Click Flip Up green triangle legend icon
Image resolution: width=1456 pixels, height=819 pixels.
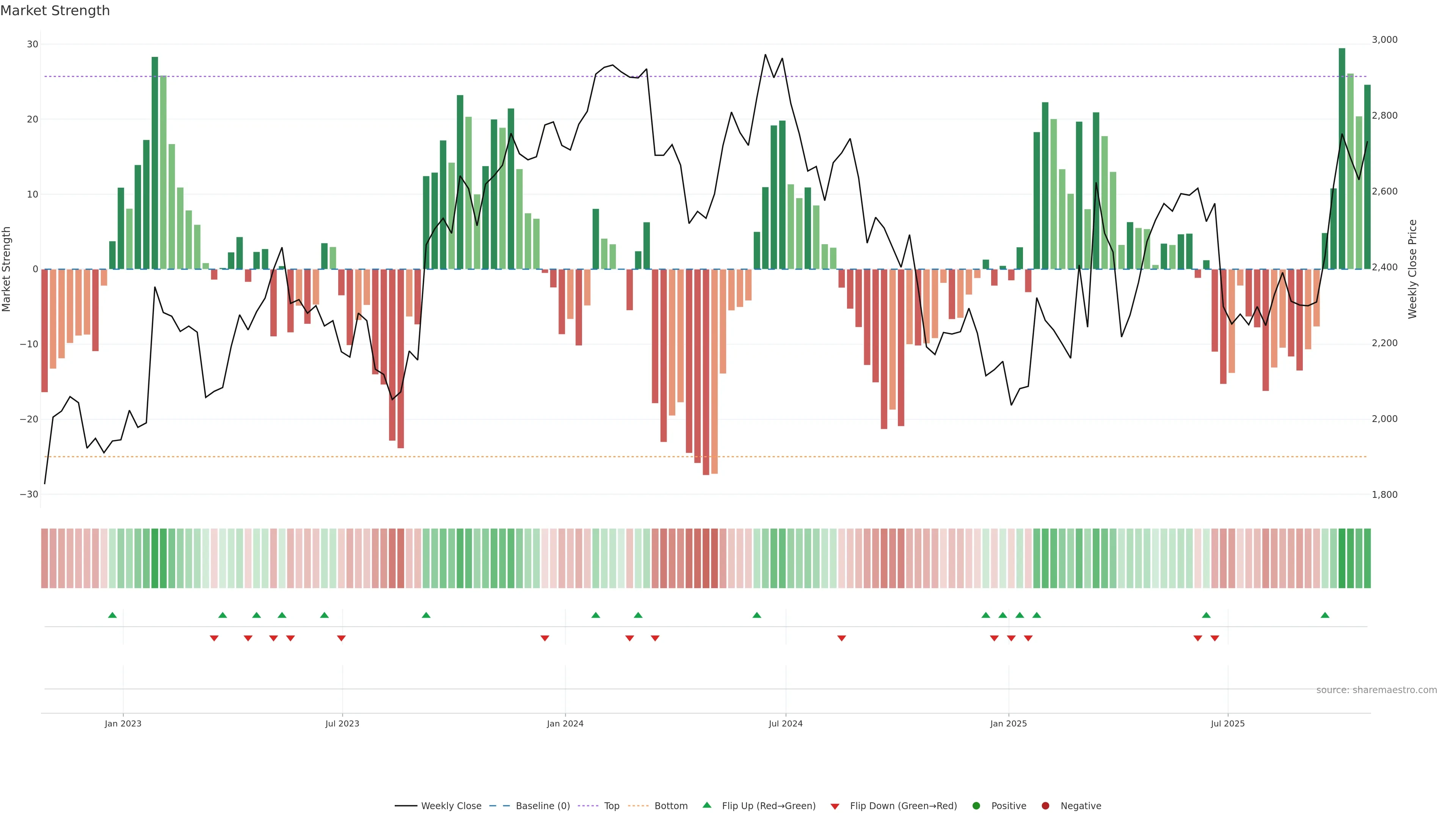pos(706,805)
